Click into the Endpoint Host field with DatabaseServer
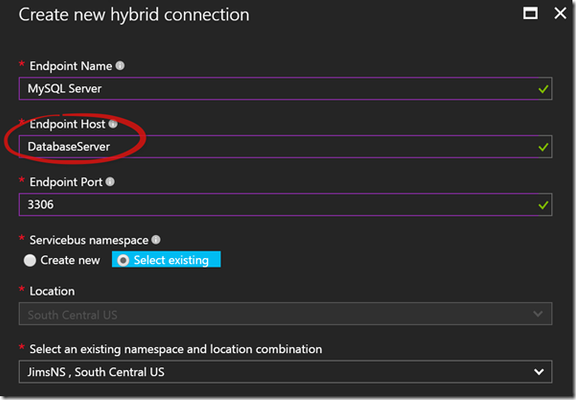 tap(285, 147)
